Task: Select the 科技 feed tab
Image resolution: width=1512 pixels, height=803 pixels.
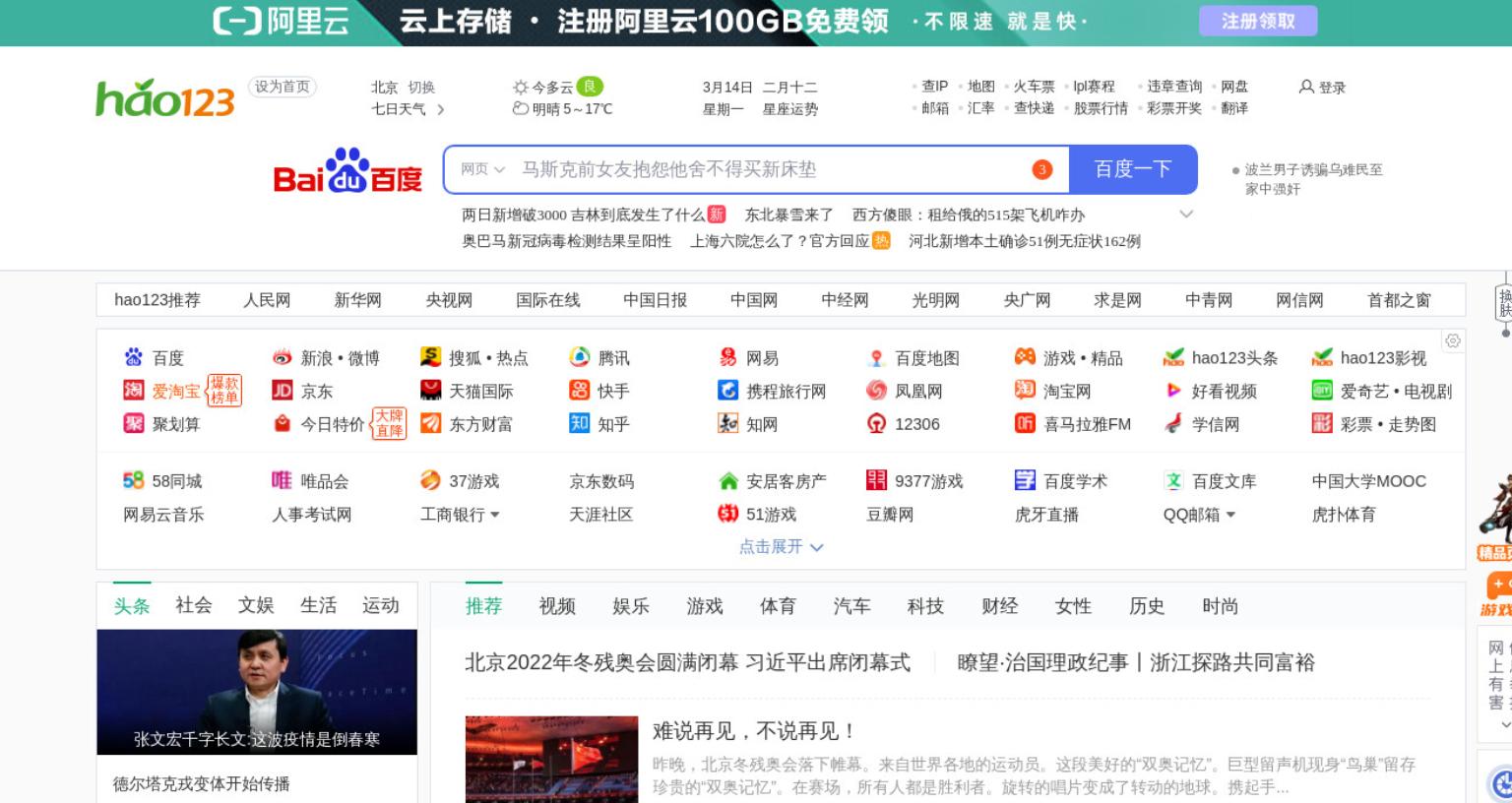Action: (925, 606)
